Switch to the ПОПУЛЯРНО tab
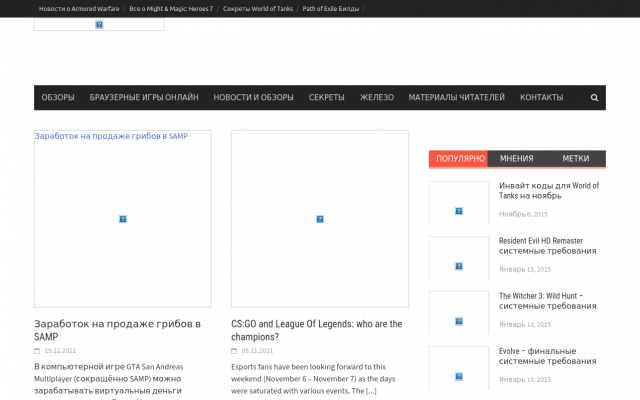 (458, 158)
